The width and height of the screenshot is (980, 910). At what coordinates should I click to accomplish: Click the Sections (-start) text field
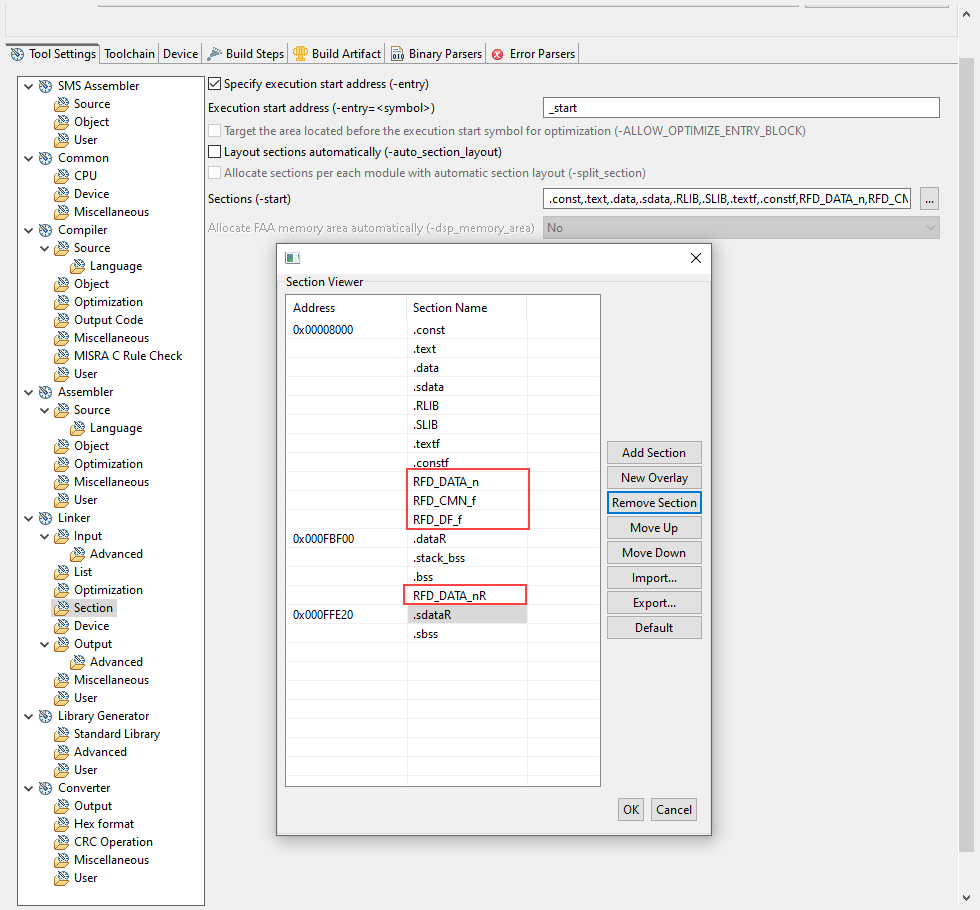(x=727, y=199)
